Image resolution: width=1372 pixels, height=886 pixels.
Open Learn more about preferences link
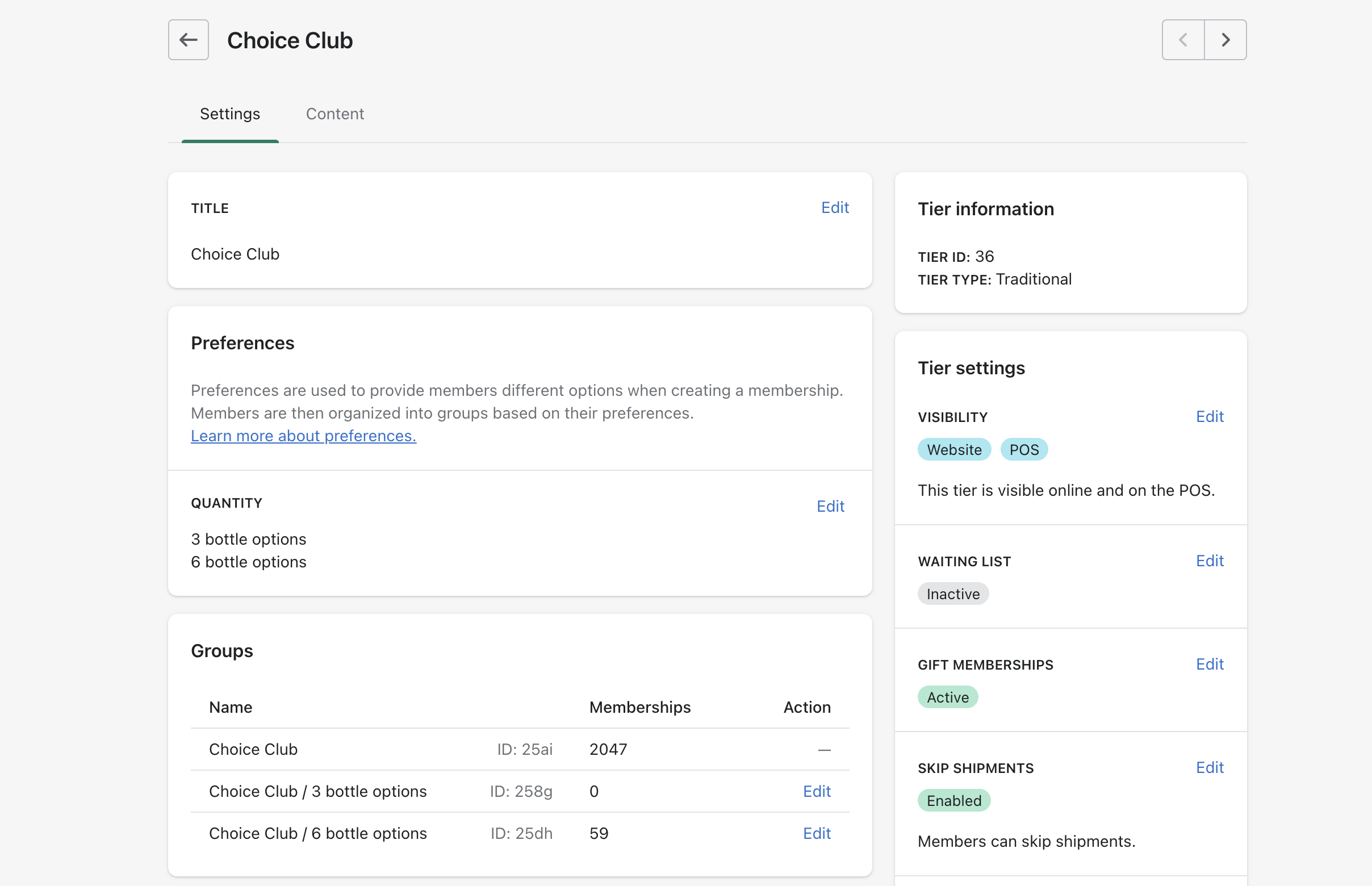coord(303,436)
